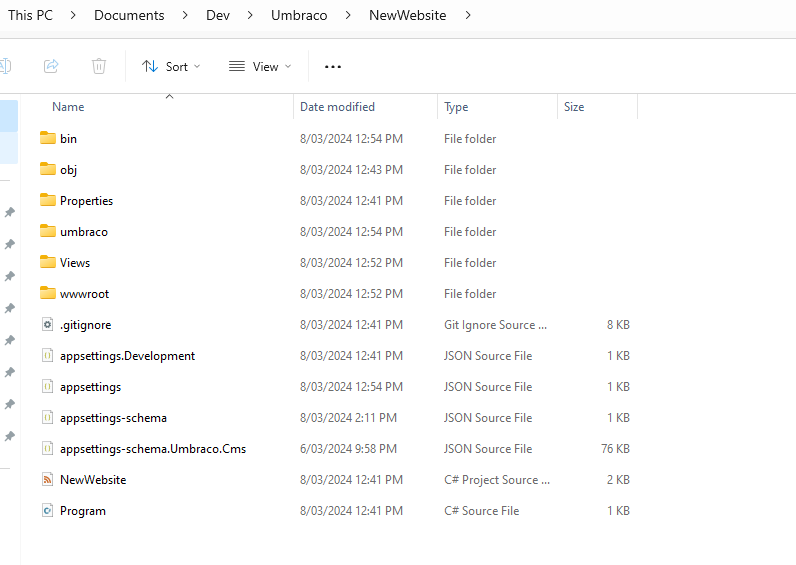Select the Program C# file icon
This screenshot has width=796, height=565.
(47, 510)
